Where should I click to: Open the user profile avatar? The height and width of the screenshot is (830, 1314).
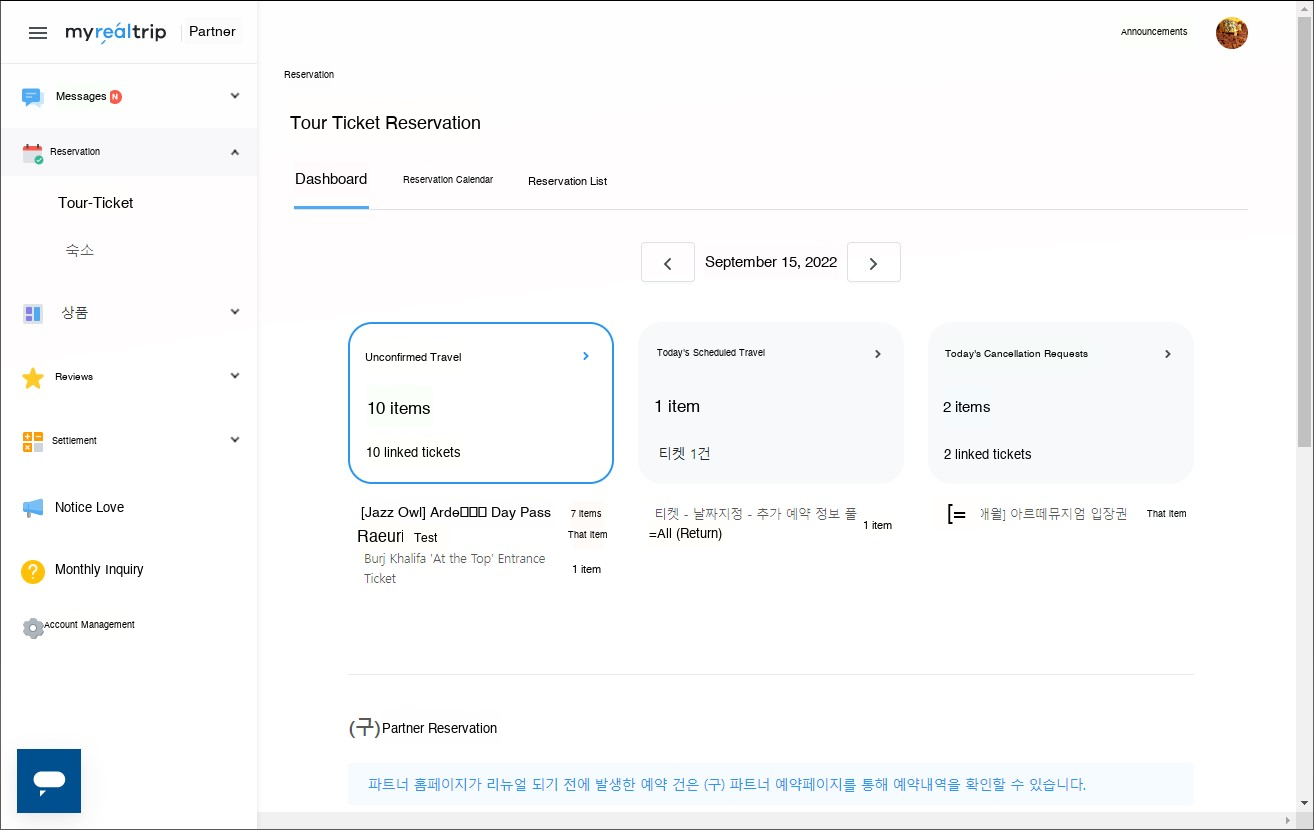pyautogui.click(x=1231, y=33)
